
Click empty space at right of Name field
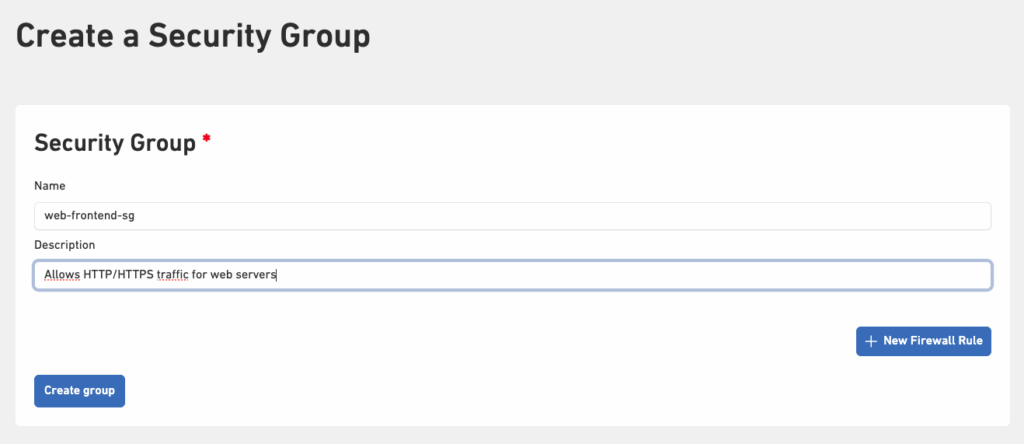800,216
